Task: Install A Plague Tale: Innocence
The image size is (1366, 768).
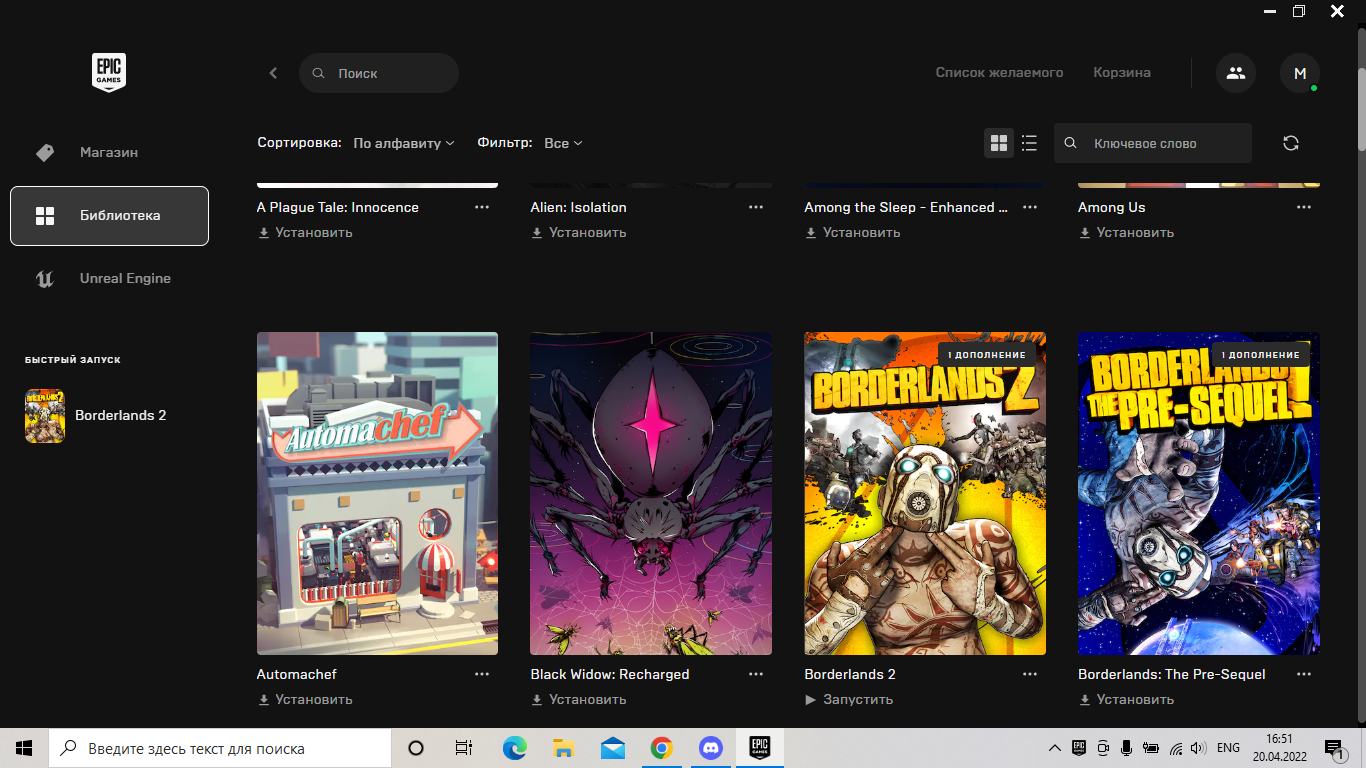Action: point(305,232)
